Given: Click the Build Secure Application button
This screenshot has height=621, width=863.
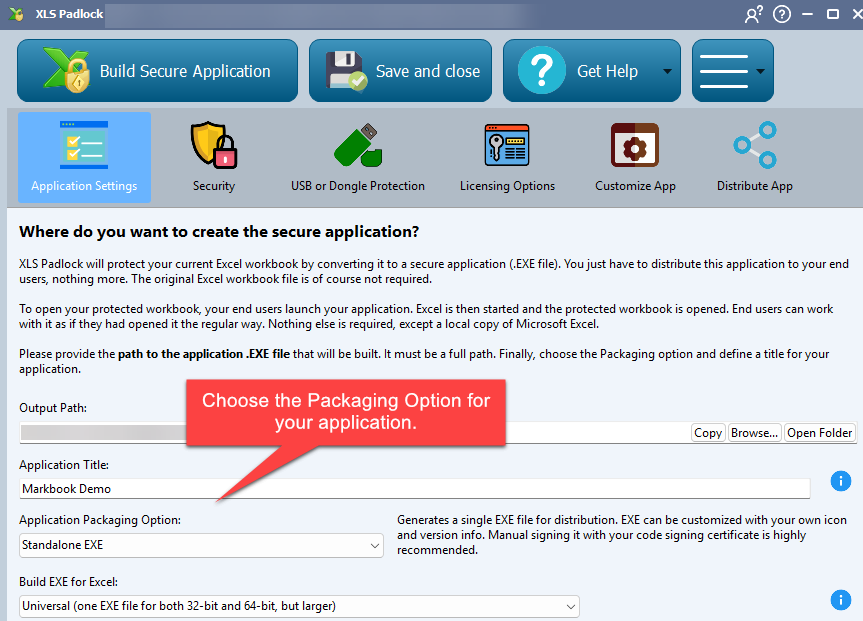Looking at the screenshot, I should 157,71.
